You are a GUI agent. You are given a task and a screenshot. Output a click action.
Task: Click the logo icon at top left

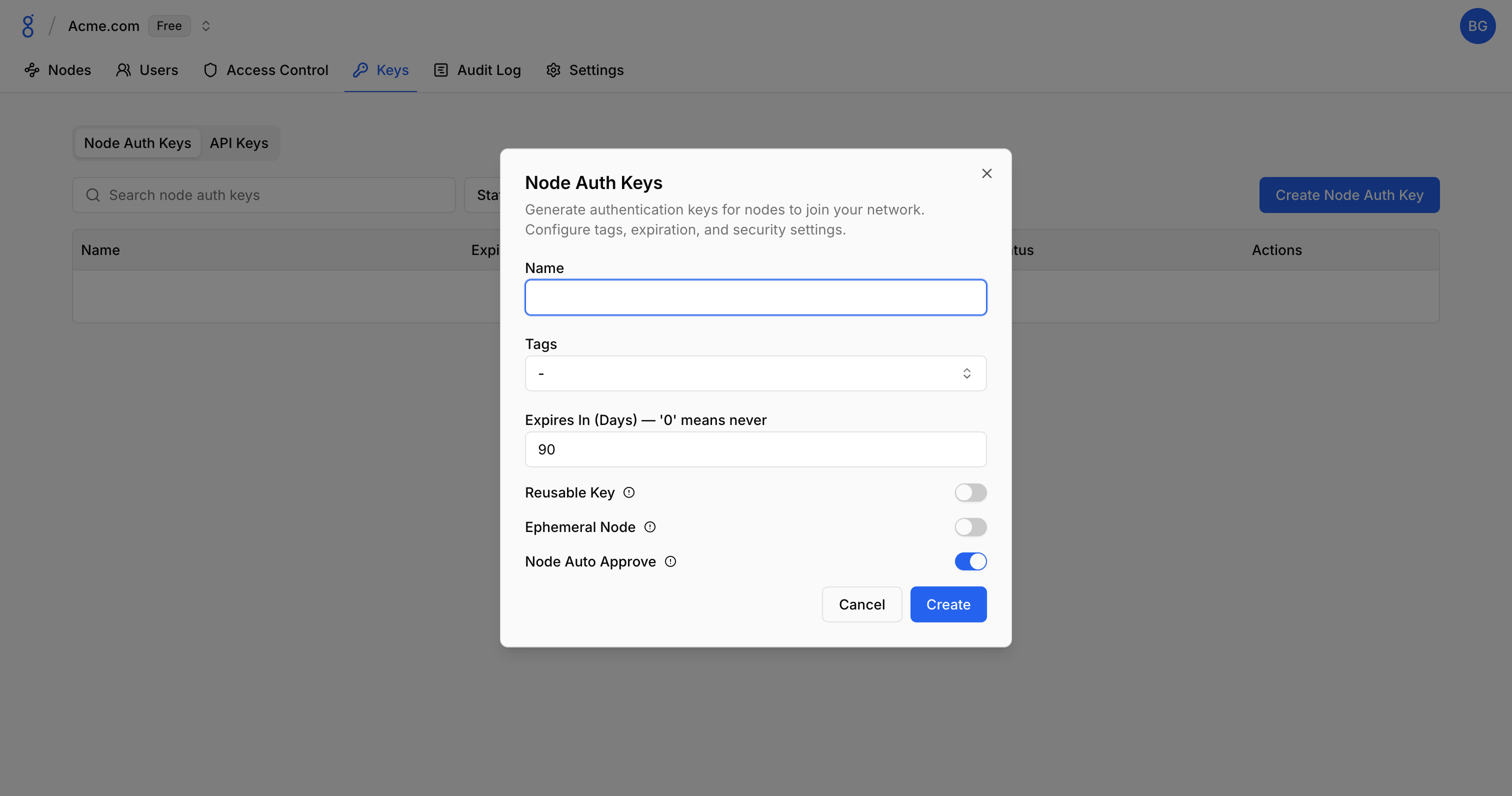tap(27, 26)
